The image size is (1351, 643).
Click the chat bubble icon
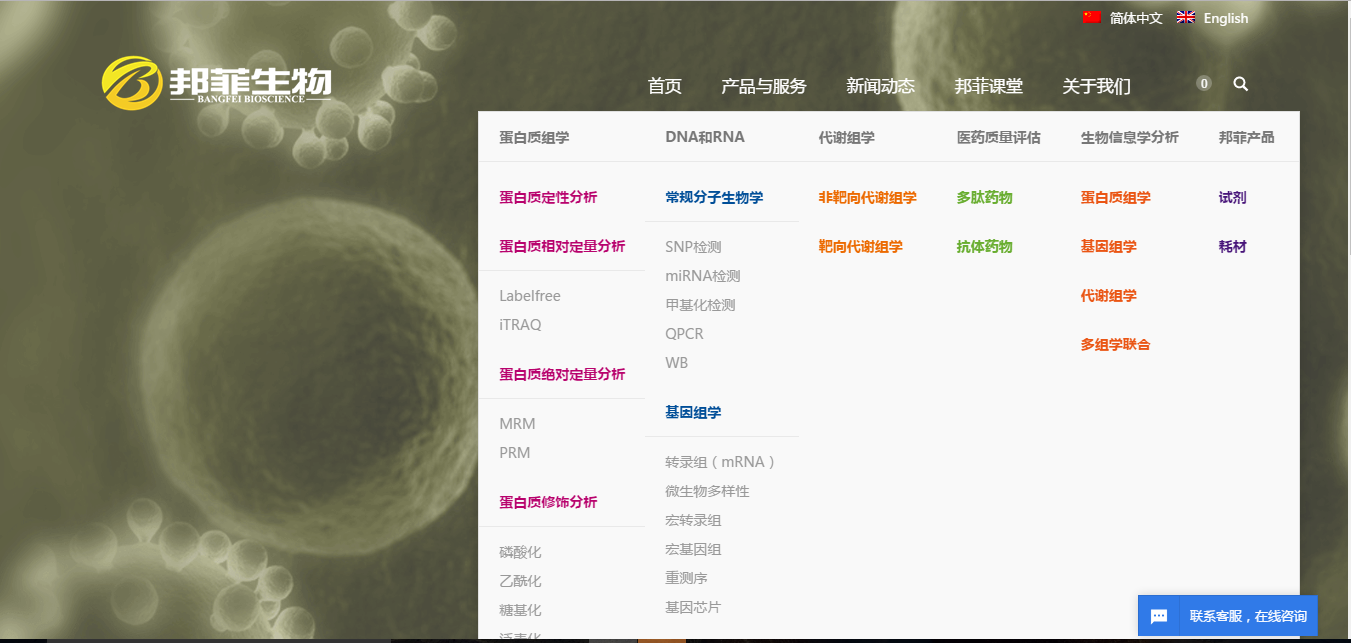pyautogui.click(x=1159, y=616)
